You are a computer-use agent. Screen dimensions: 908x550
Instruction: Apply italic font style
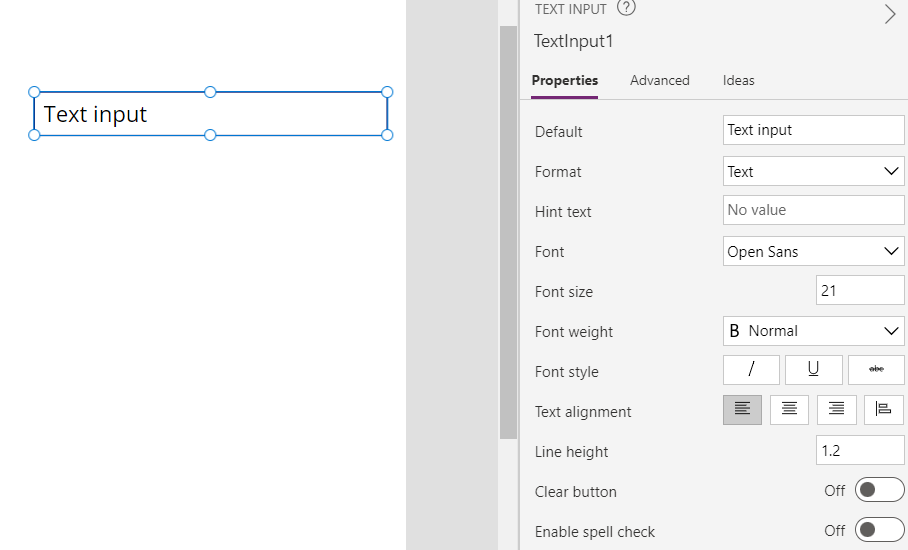coord(751,369)
